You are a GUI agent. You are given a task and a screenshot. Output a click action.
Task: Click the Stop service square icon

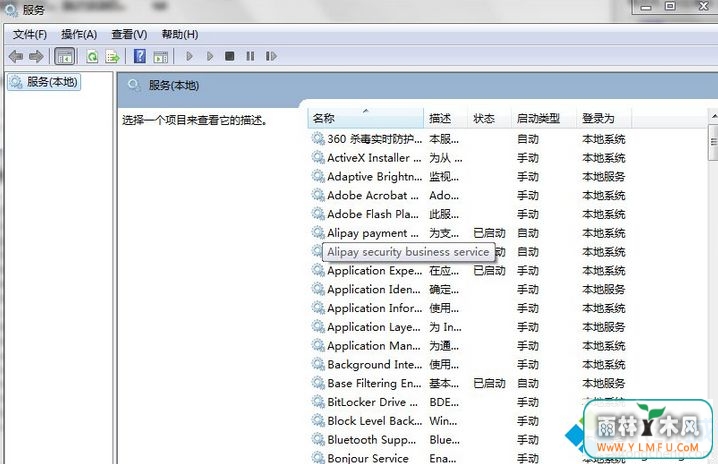pos(229,56)
